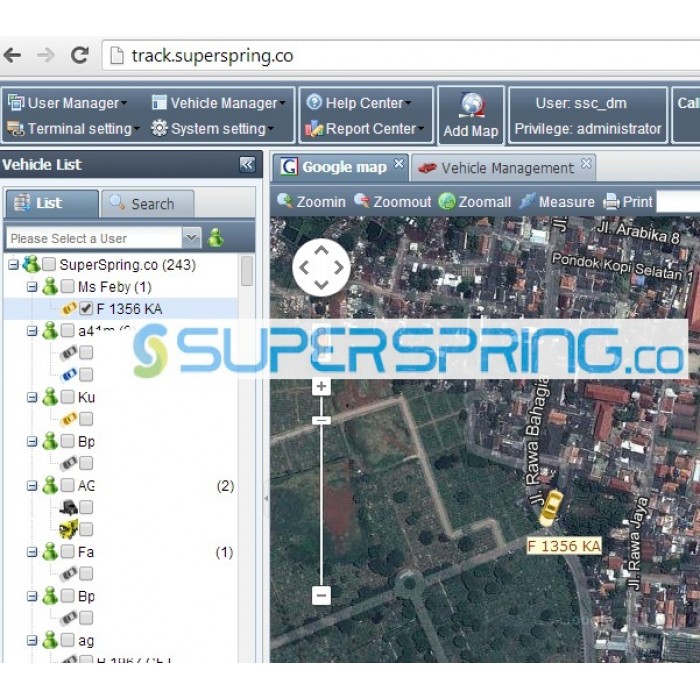Collapse the Vehicle List panel
Viewport: 700px width, 700px height.
[x=247, y=165]
